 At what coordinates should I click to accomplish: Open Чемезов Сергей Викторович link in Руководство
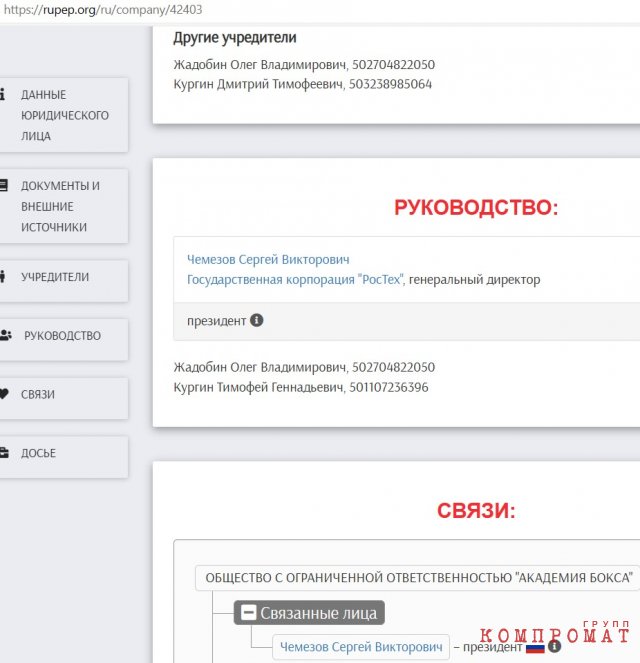(x=268, y=259)
